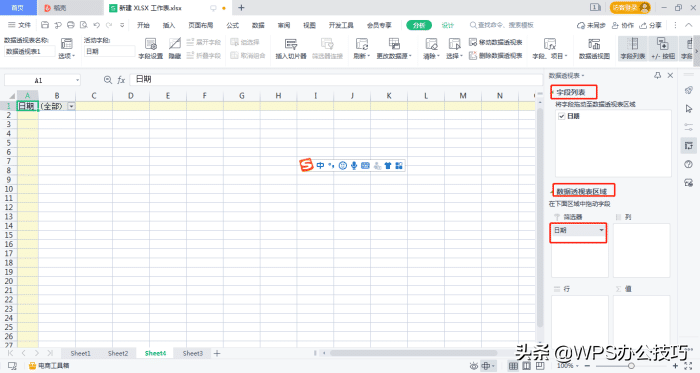Open the 文件 file menu
The height and width of the screenshot is (373, 700).
coord(19,25)
